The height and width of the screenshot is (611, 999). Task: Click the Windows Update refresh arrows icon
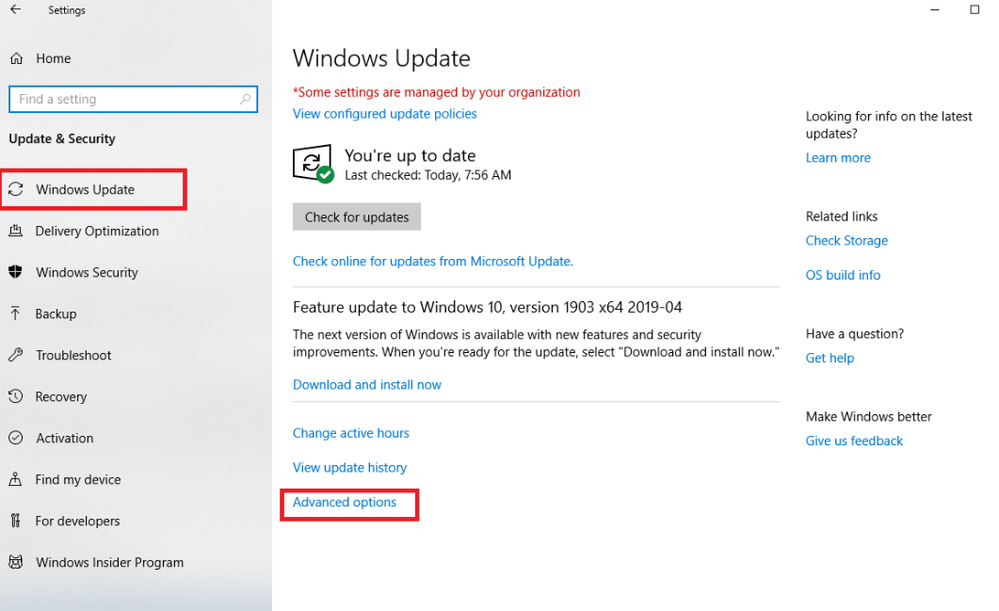click(x=16, y=189)
